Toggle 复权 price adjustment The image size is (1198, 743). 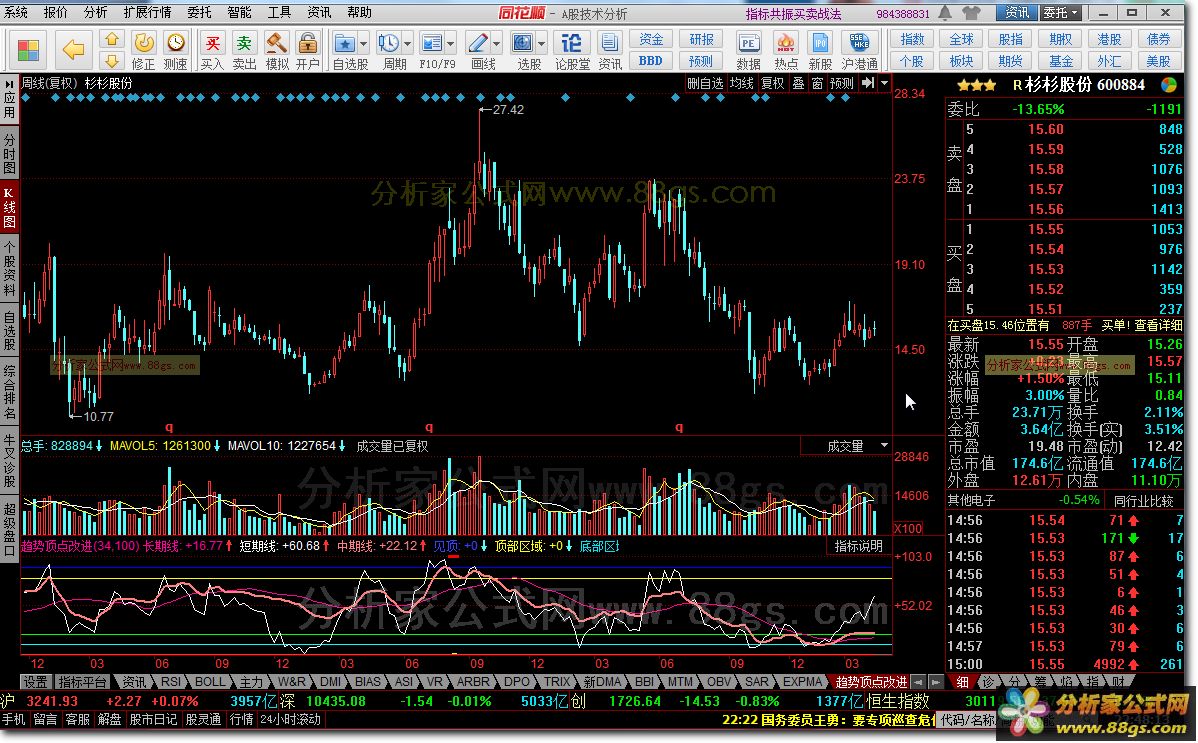point(772,83)
